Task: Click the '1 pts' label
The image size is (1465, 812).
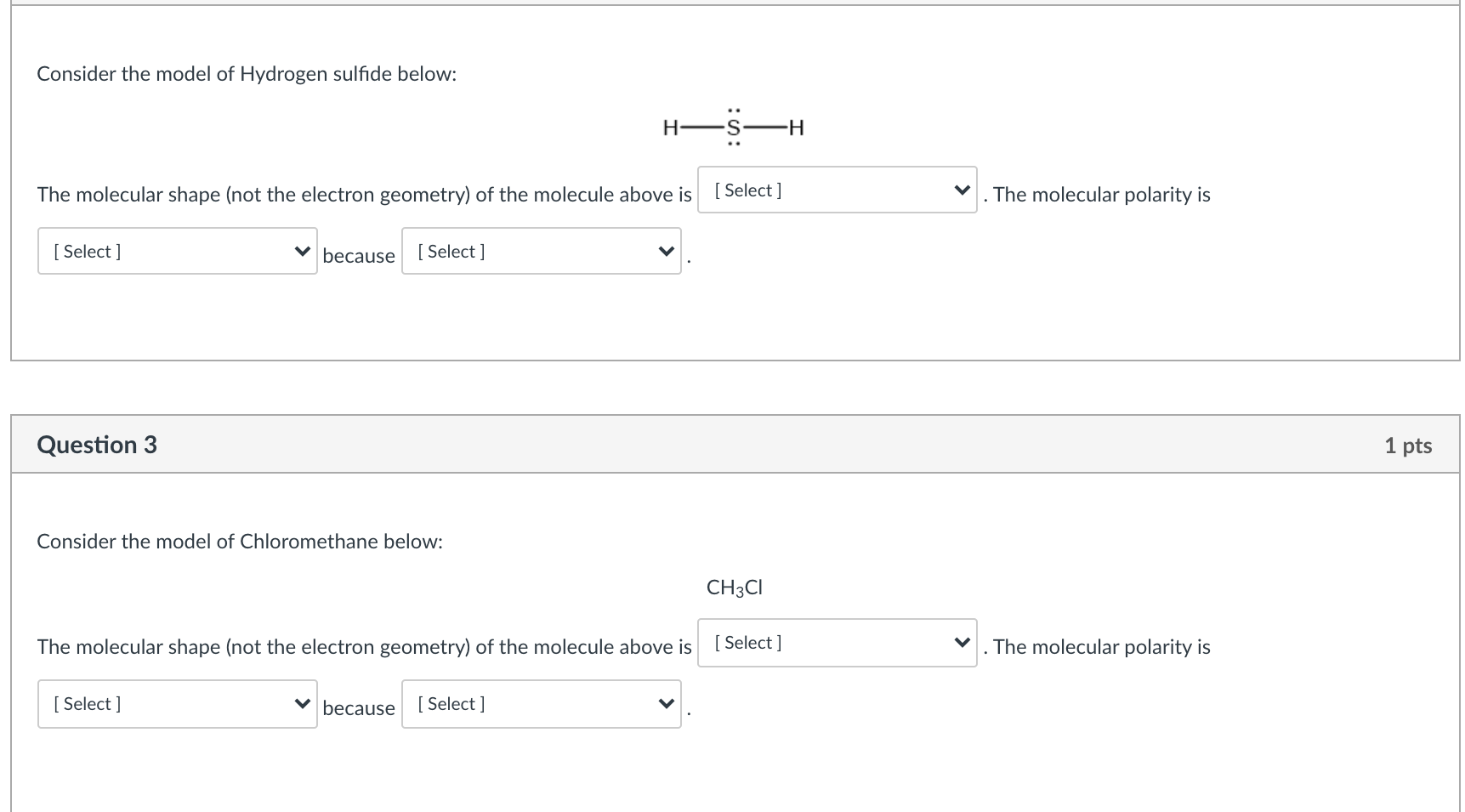Action: [1408, 446]
